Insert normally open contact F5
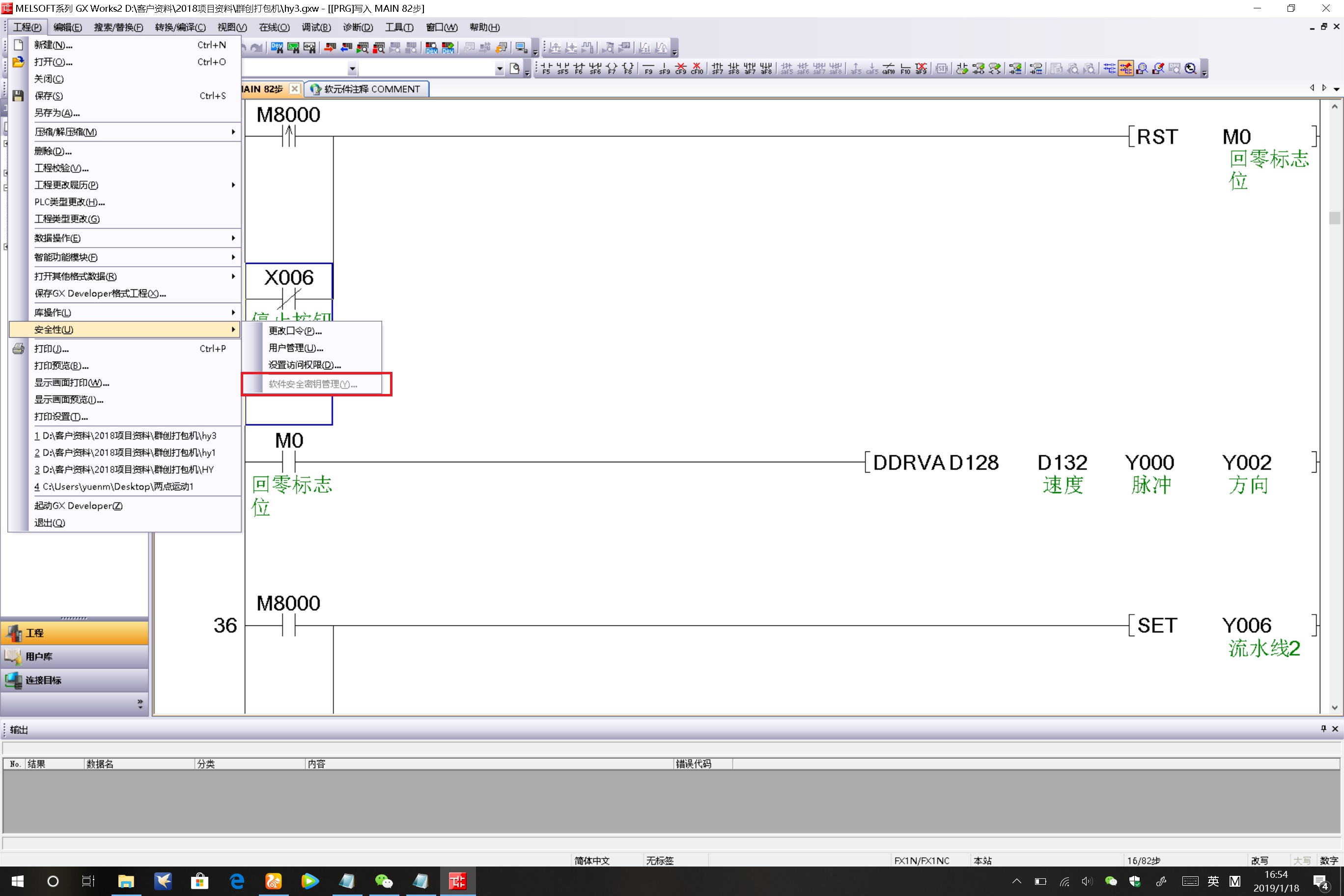This screenshot has height=896, width=1344. click(546, 69)
